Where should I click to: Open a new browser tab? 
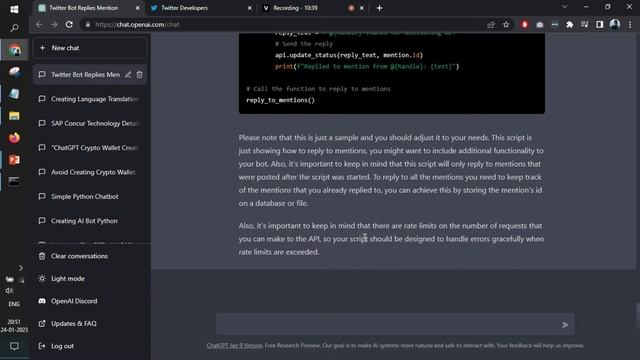380,8
